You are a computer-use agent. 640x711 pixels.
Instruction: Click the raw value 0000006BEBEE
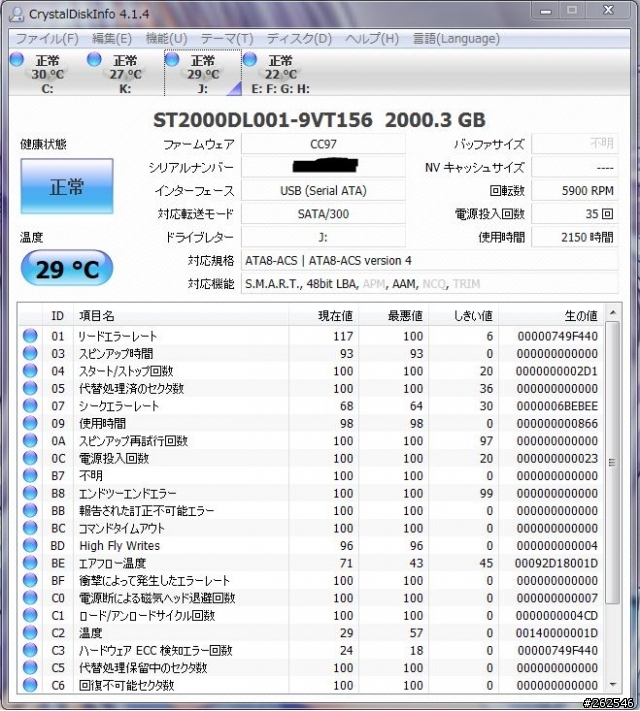tap(557, 406)
